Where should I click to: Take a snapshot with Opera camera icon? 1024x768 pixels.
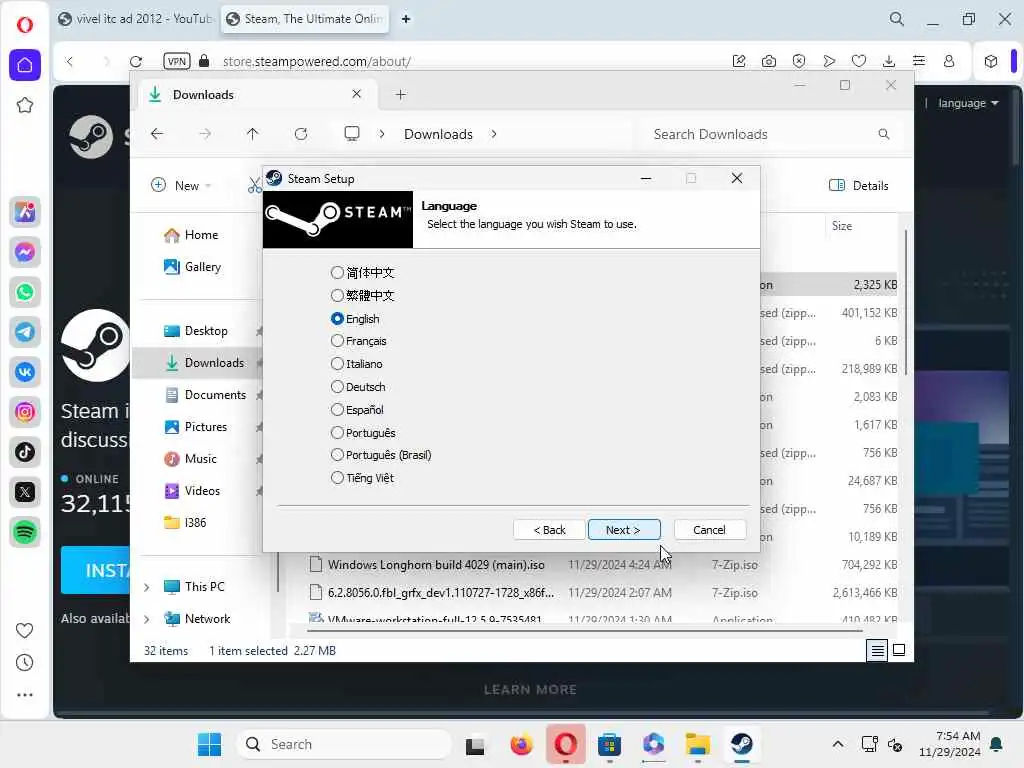769,61
